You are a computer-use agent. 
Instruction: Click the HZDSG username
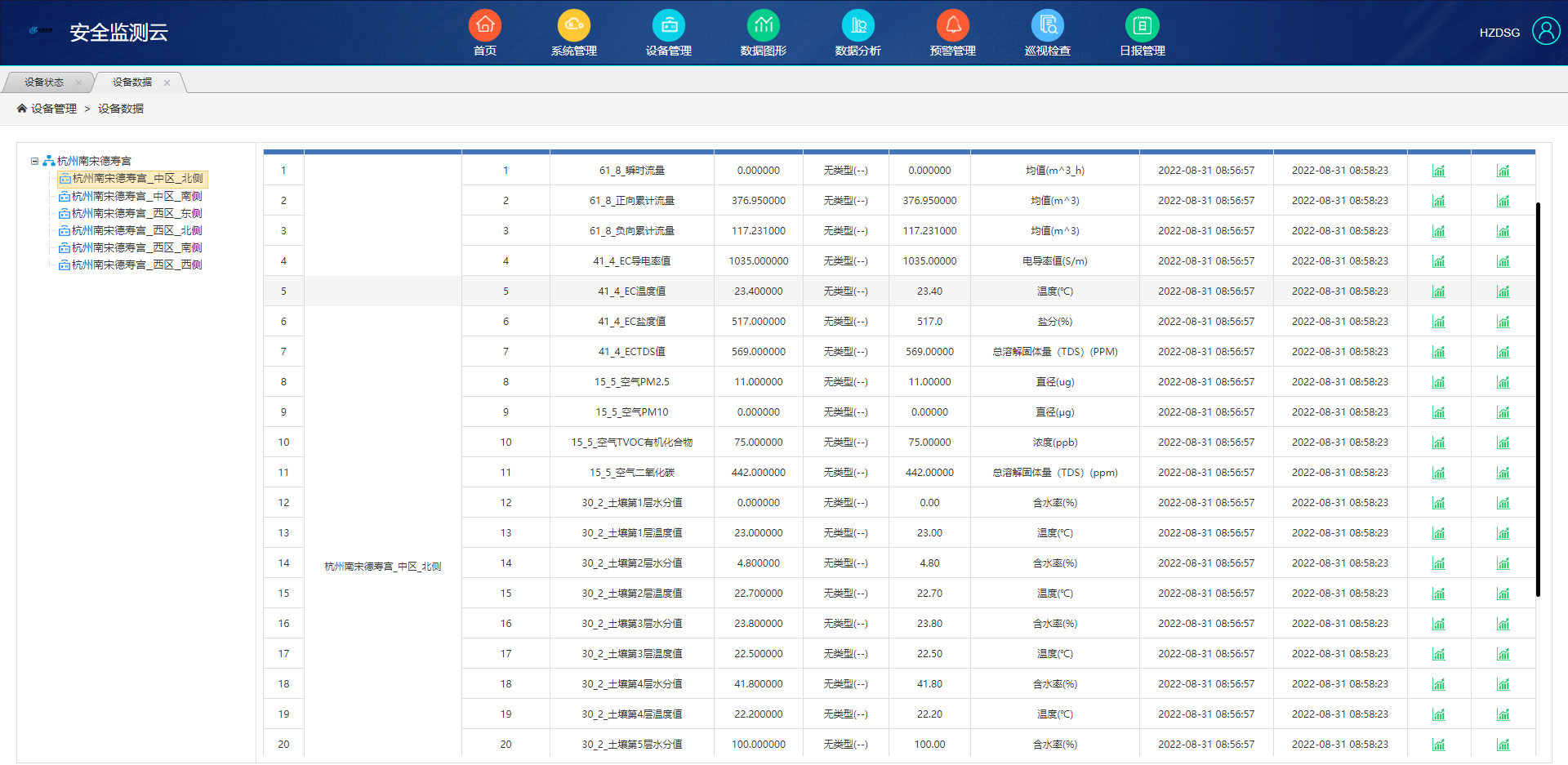[x=1499, y=33]
